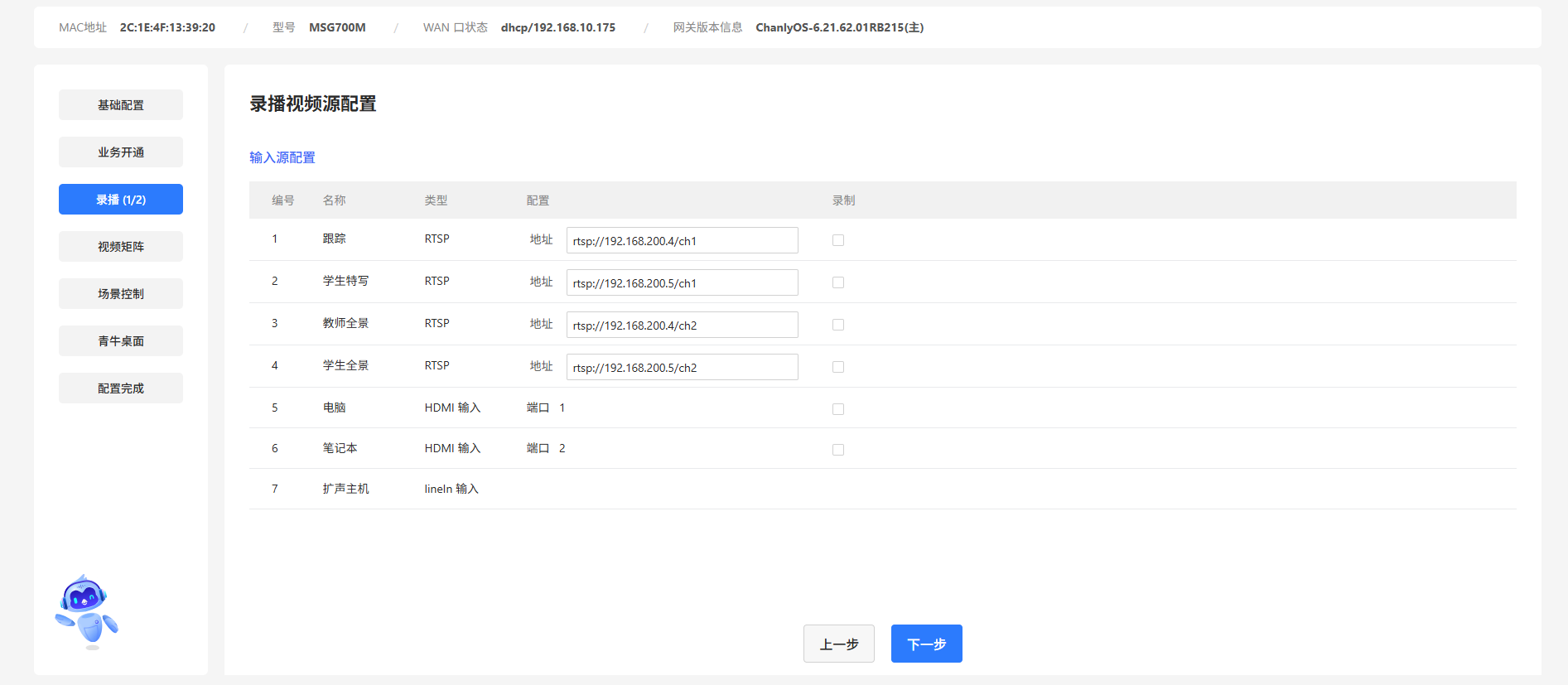Tick the 学生全景 recording checkbox

[838, 367]
